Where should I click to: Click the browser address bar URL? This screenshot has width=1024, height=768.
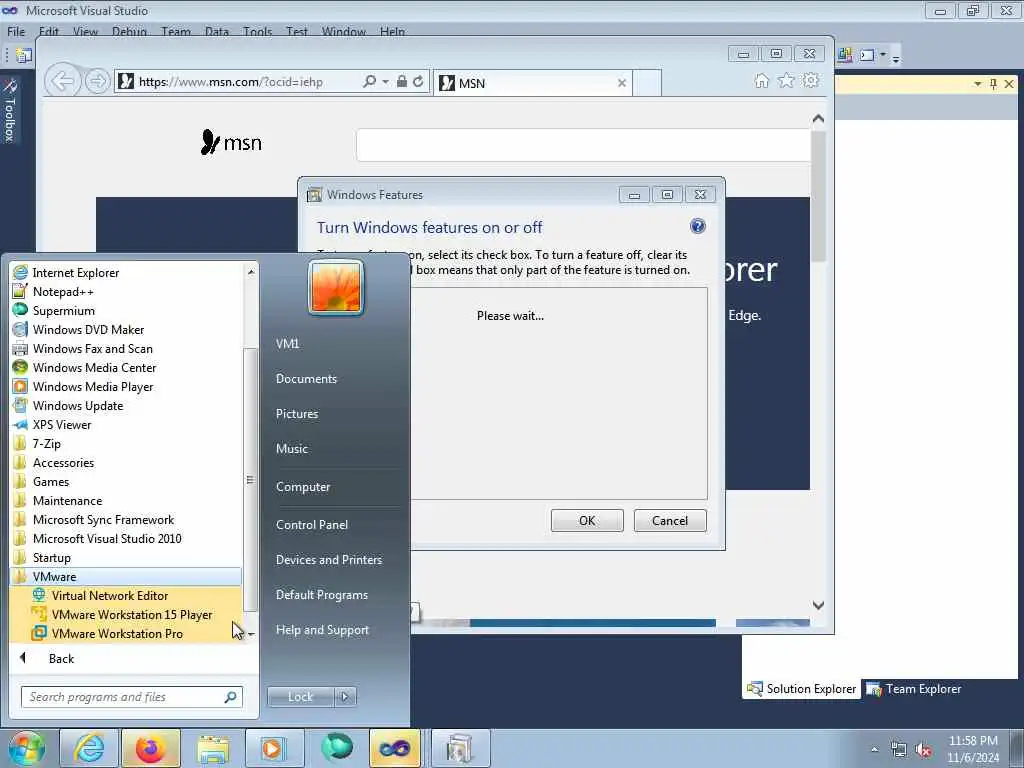231,82
